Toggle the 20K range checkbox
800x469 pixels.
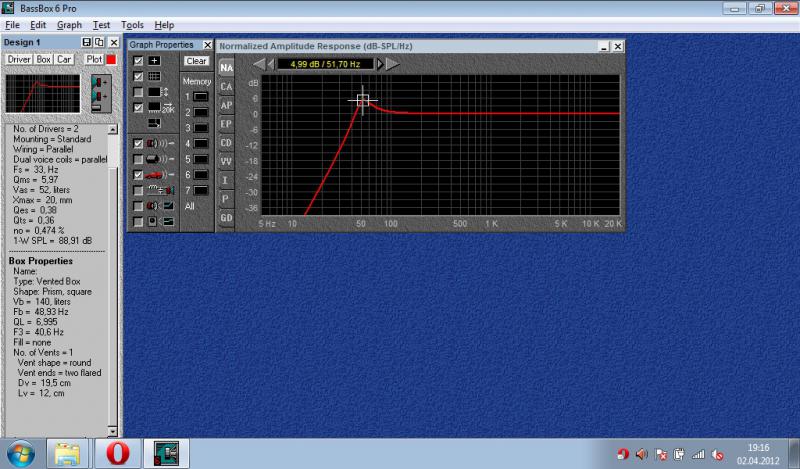[138, 108]
